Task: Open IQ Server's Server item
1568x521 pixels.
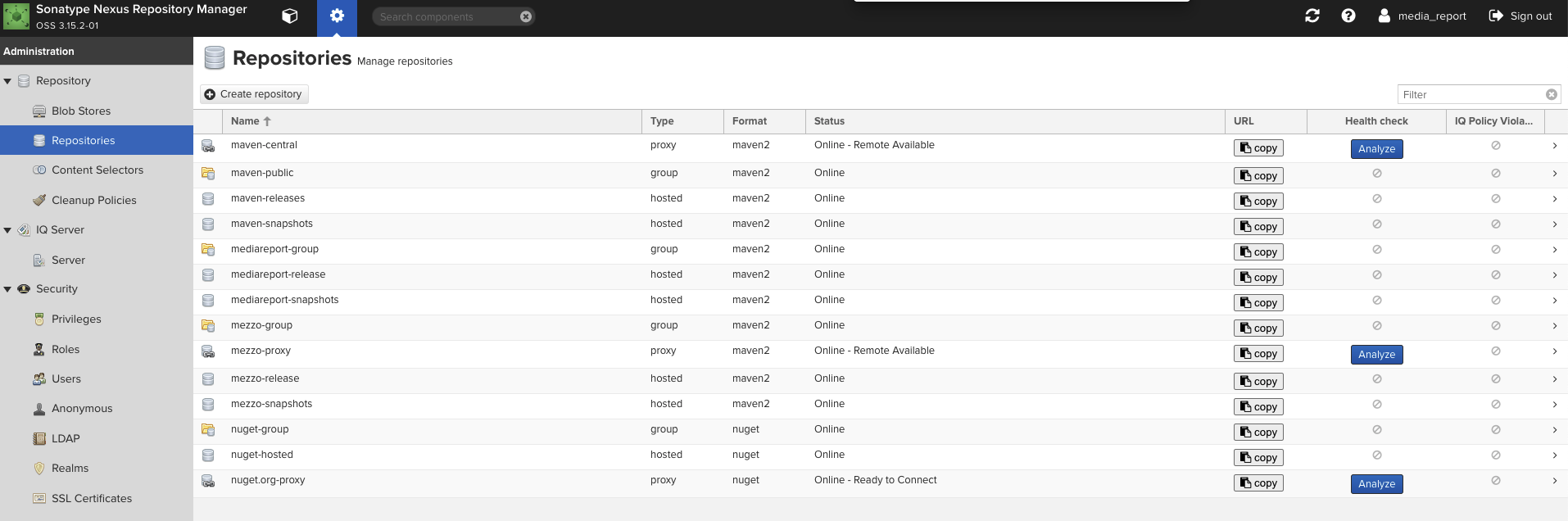Action: tap(68, 260)
